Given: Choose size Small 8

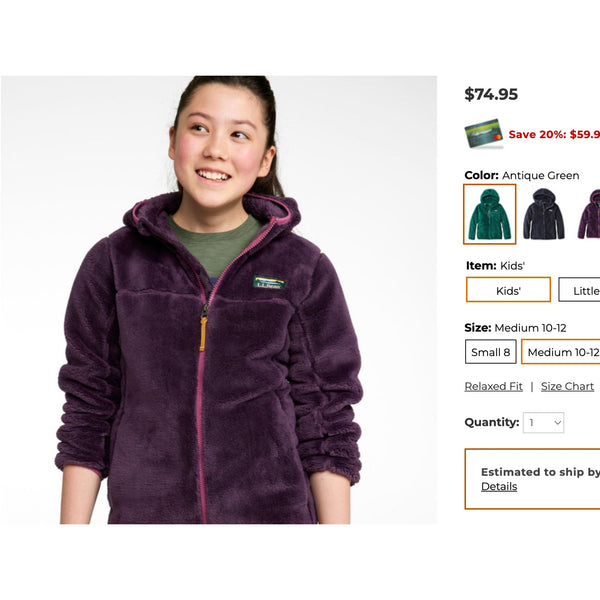Looking at the screenshot, I should point(491,352).
